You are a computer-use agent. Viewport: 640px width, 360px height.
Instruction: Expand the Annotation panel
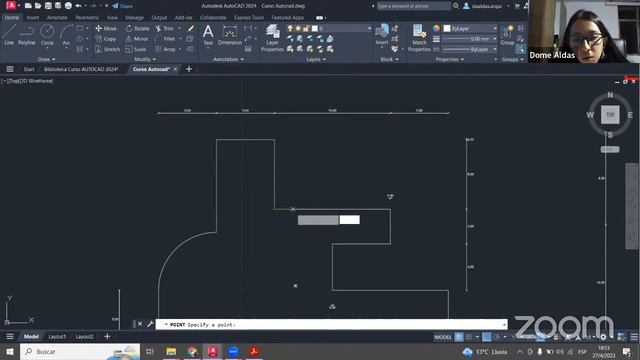[228, 59]
